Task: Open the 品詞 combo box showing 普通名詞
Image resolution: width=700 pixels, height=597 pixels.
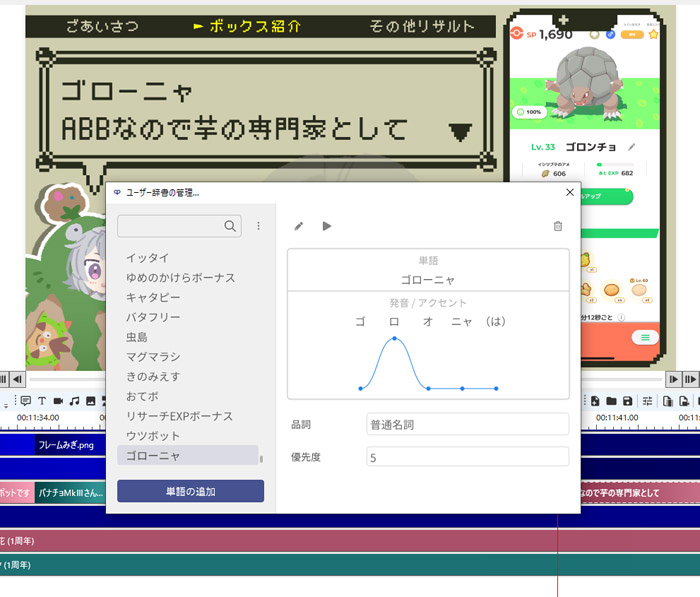Action: [x=467, y=424]
